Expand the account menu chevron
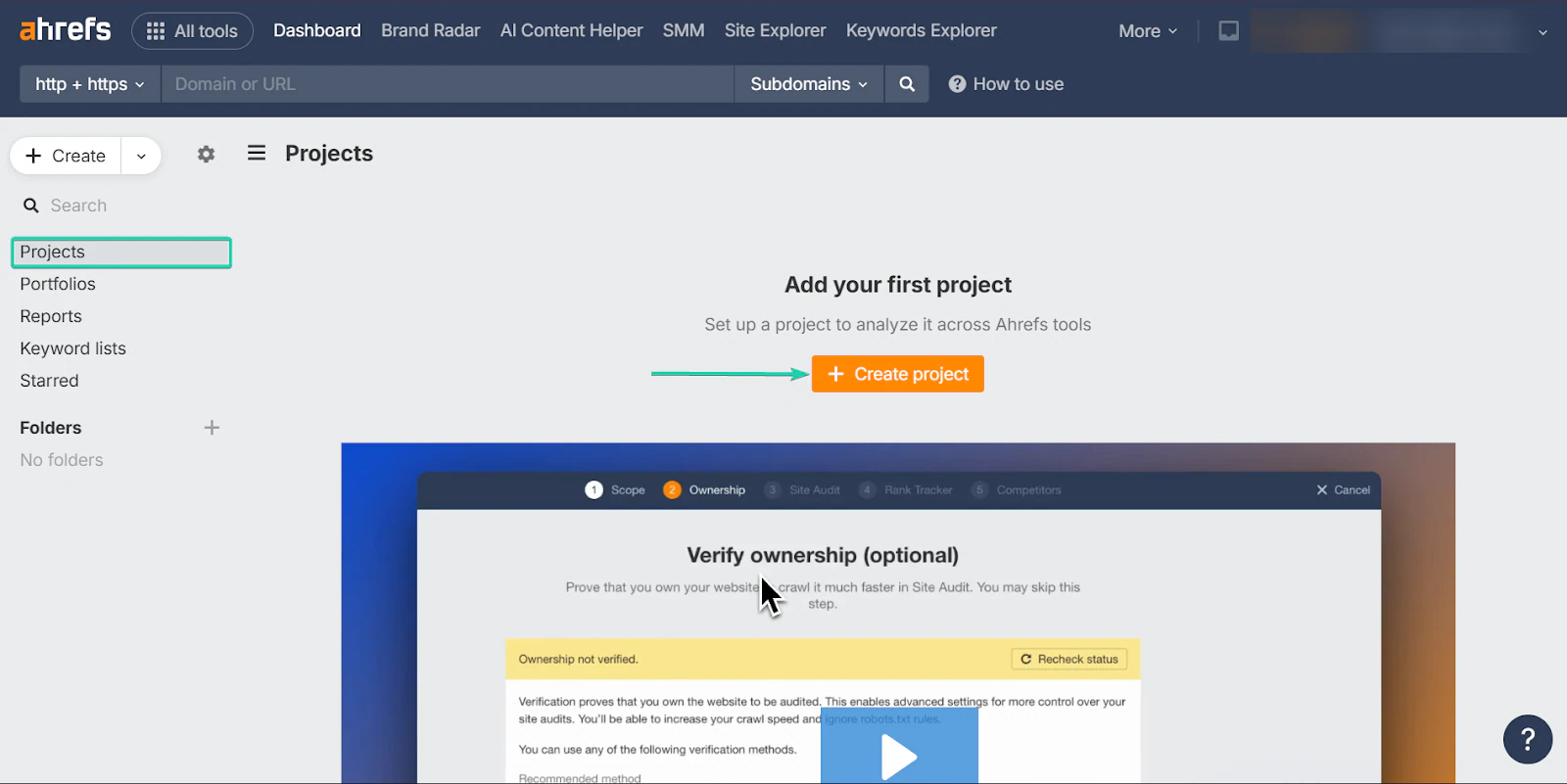Screen dimensions: 1567x784 pos(1543,32)
